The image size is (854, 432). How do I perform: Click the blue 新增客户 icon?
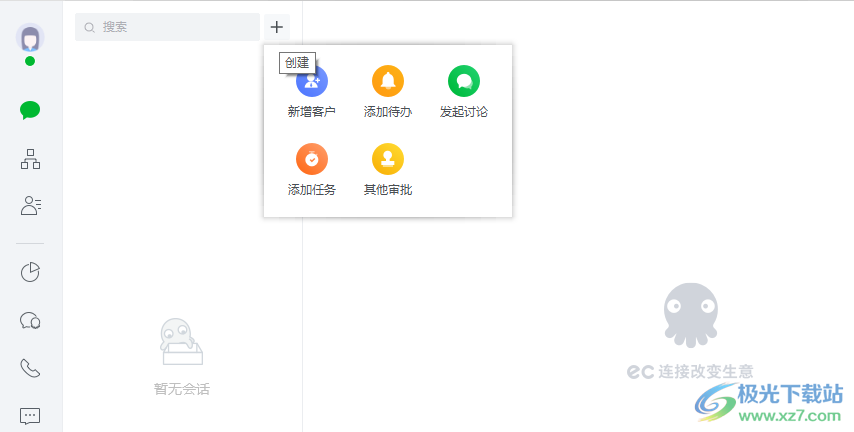pyautogui.click(x=312, y=81)
